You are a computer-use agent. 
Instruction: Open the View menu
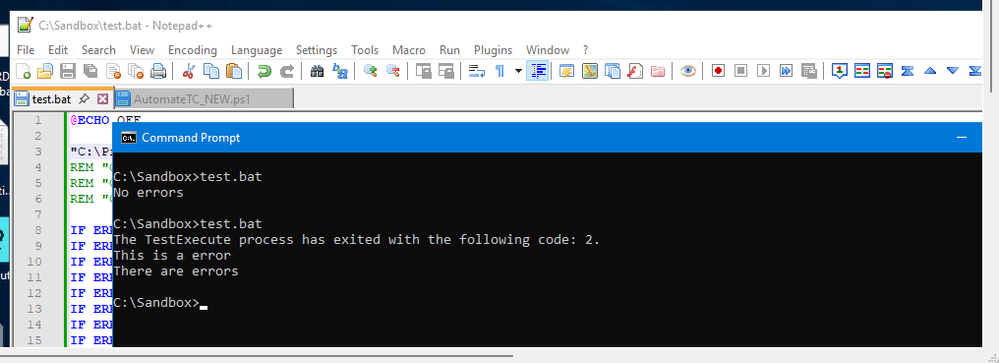(142, 50)
